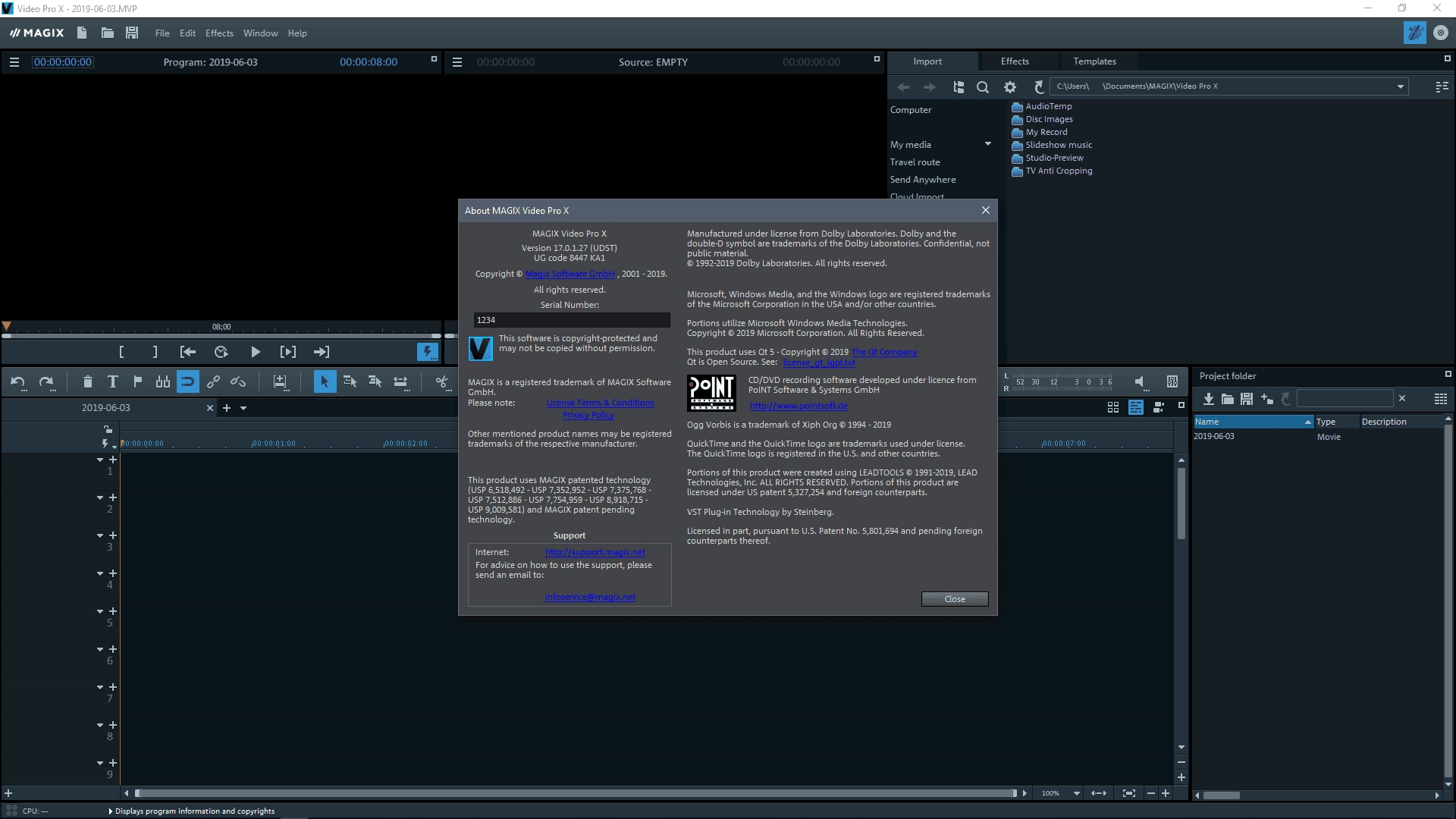Start playback in the program monitor
The width and height of the screenshot is (1456, 819).
tap(256, 352)
